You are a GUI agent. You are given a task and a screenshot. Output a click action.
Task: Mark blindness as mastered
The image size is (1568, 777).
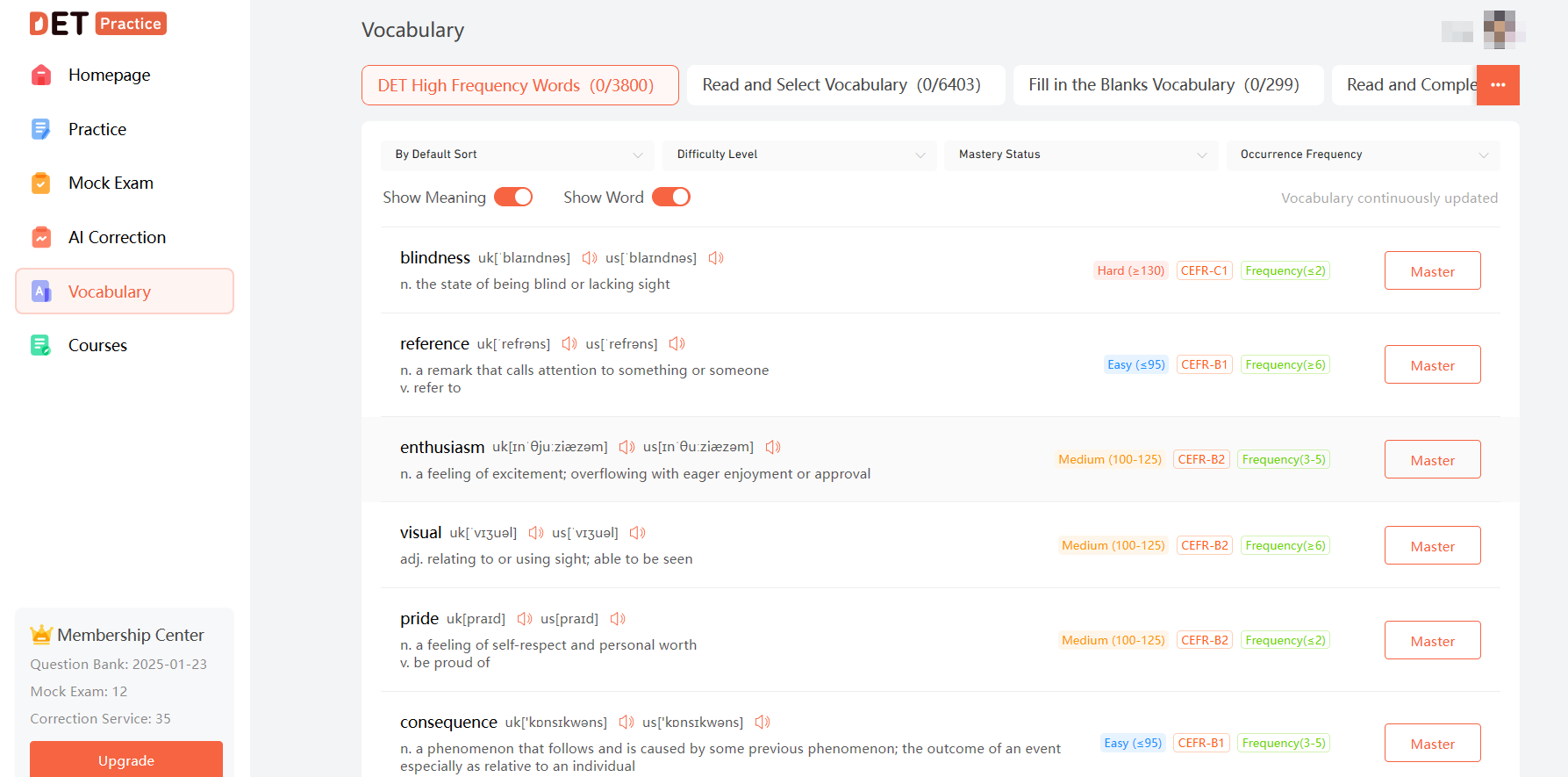[1432, 271]
